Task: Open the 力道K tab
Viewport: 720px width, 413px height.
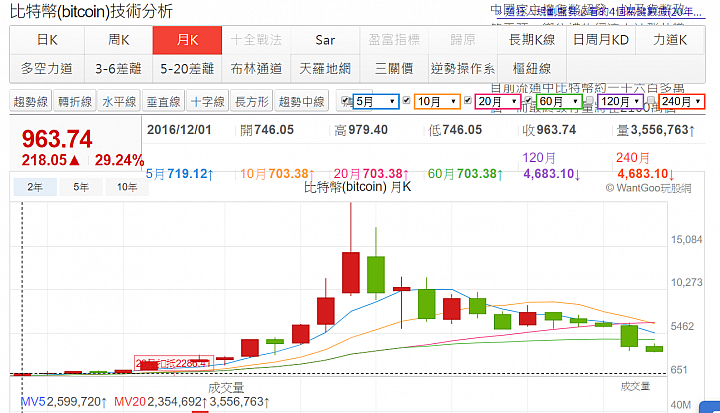Action: (670, 40)
